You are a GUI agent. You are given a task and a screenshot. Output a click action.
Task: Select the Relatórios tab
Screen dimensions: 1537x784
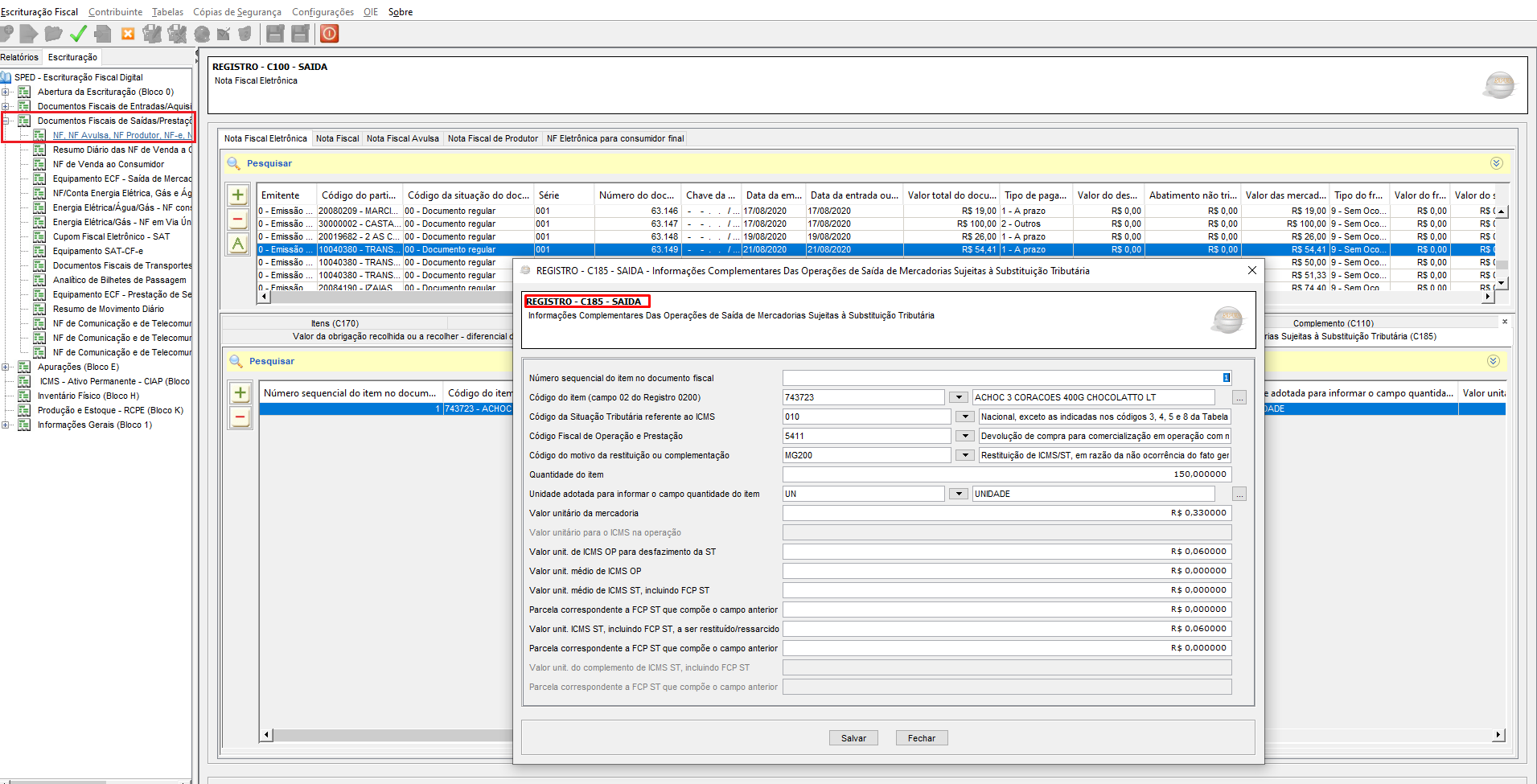pos(19,57)
